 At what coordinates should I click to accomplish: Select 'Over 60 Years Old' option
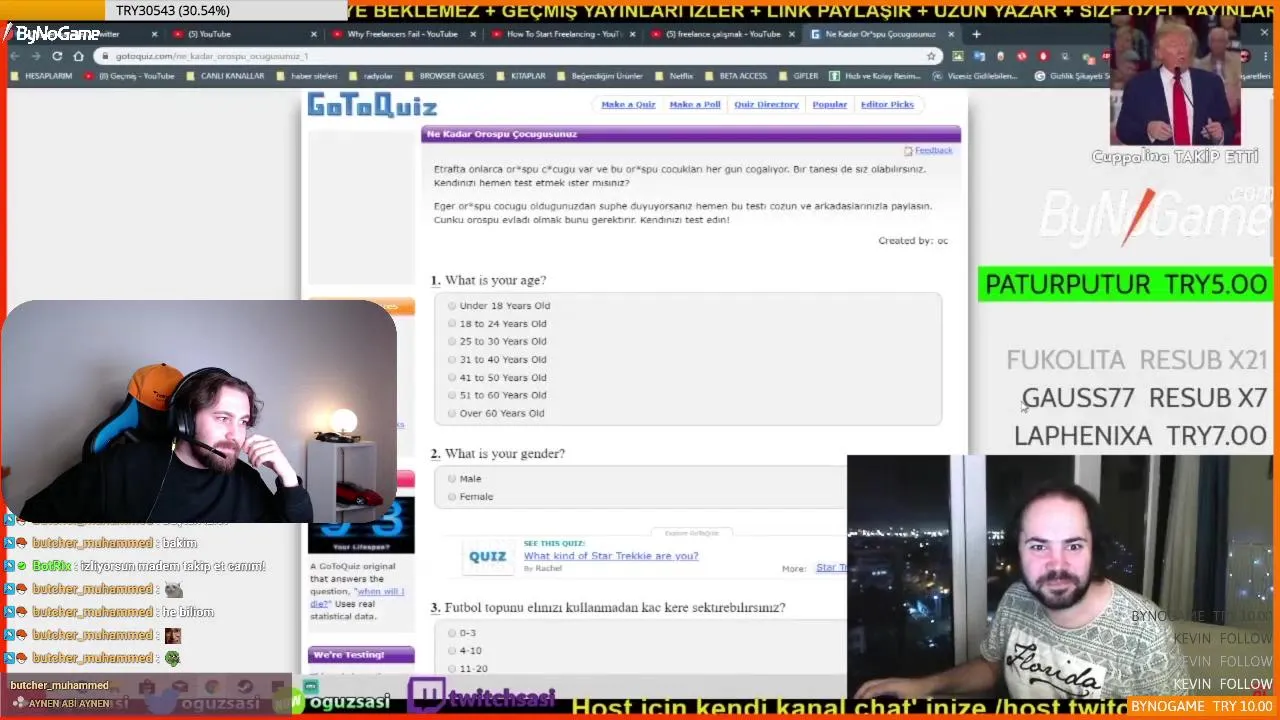coord(452,413)
